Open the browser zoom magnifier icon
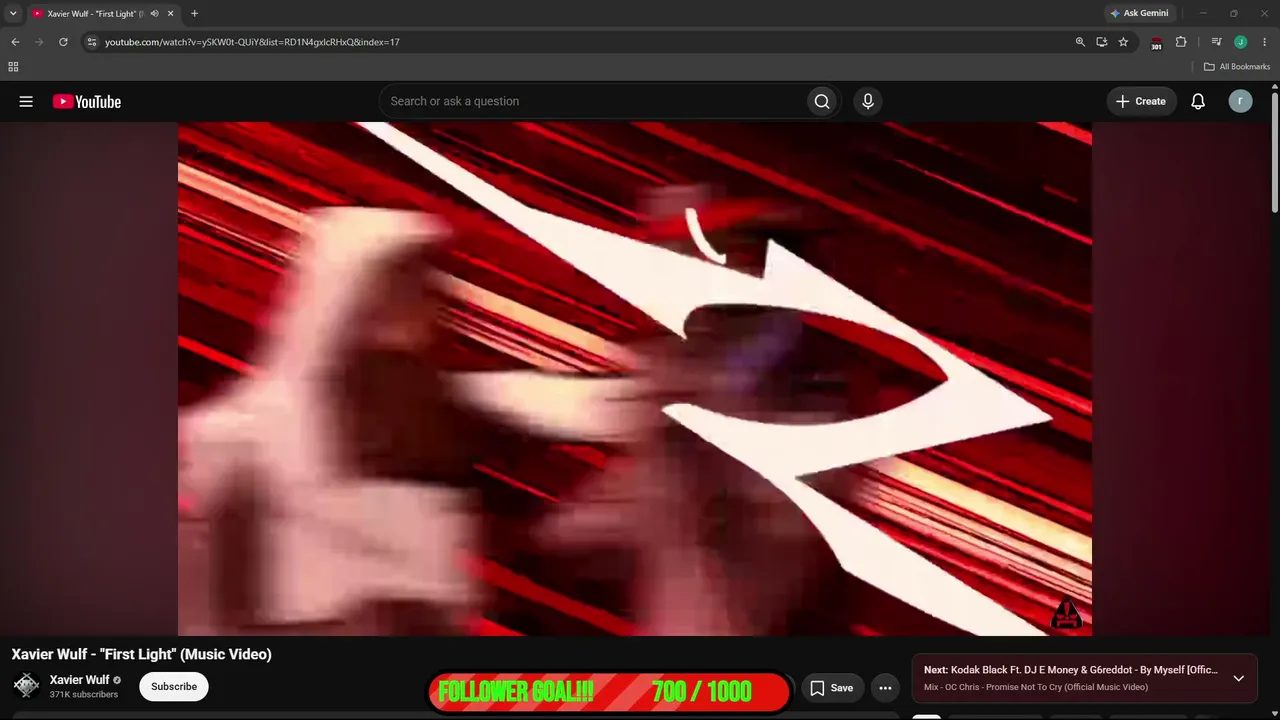 coord(1080,42)
